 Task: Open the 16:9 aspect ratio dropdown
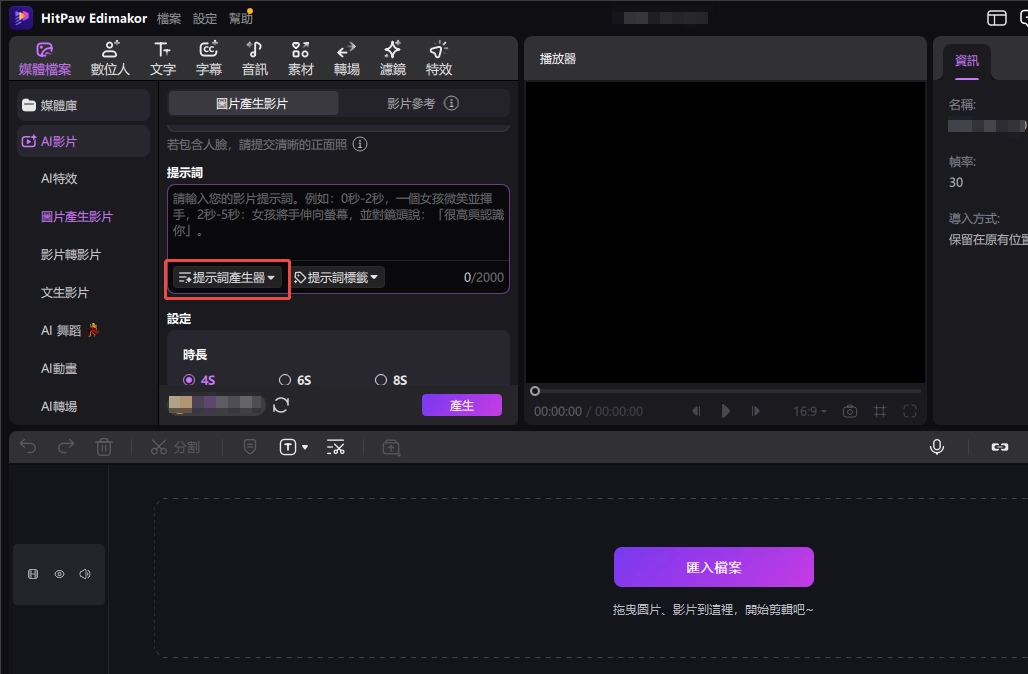(809, 411)
